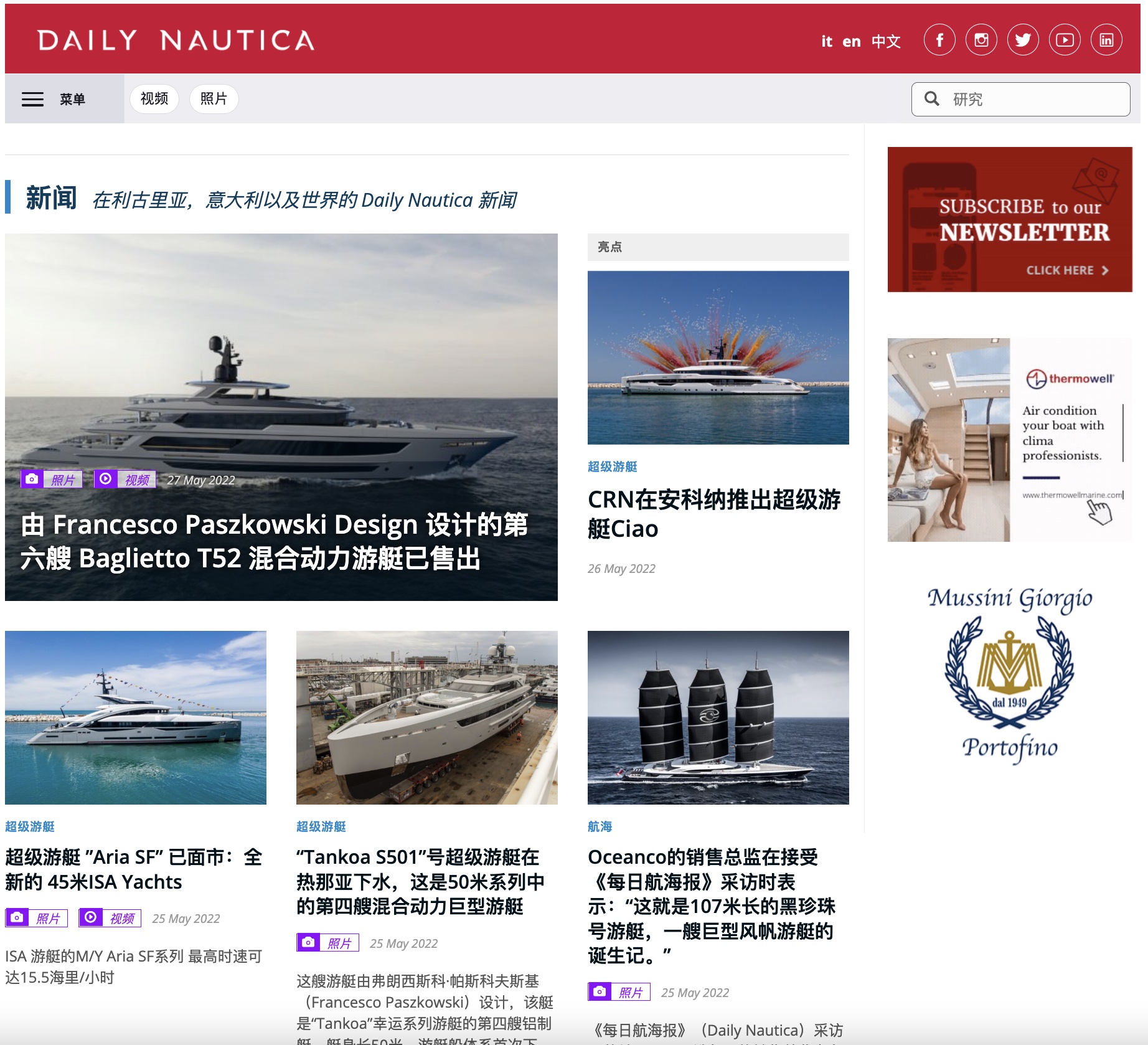Image resolution: width=1148 pixels, height=1045 pixels.
Task: Open the LinkedIn social icon
Action: tap(1106, 40)
